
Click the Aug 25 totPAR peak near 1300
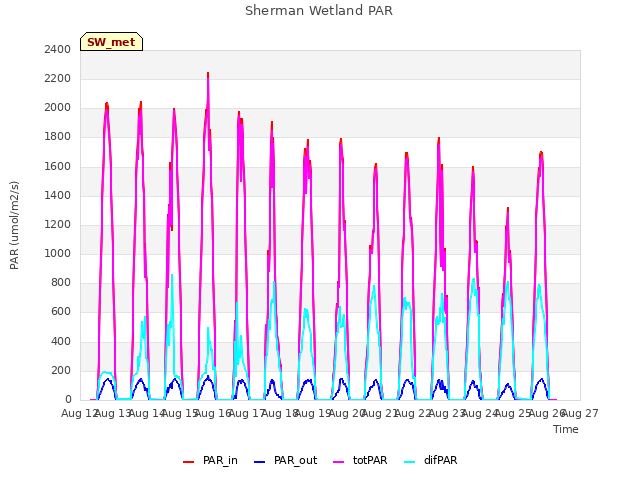tap(508, 211)
